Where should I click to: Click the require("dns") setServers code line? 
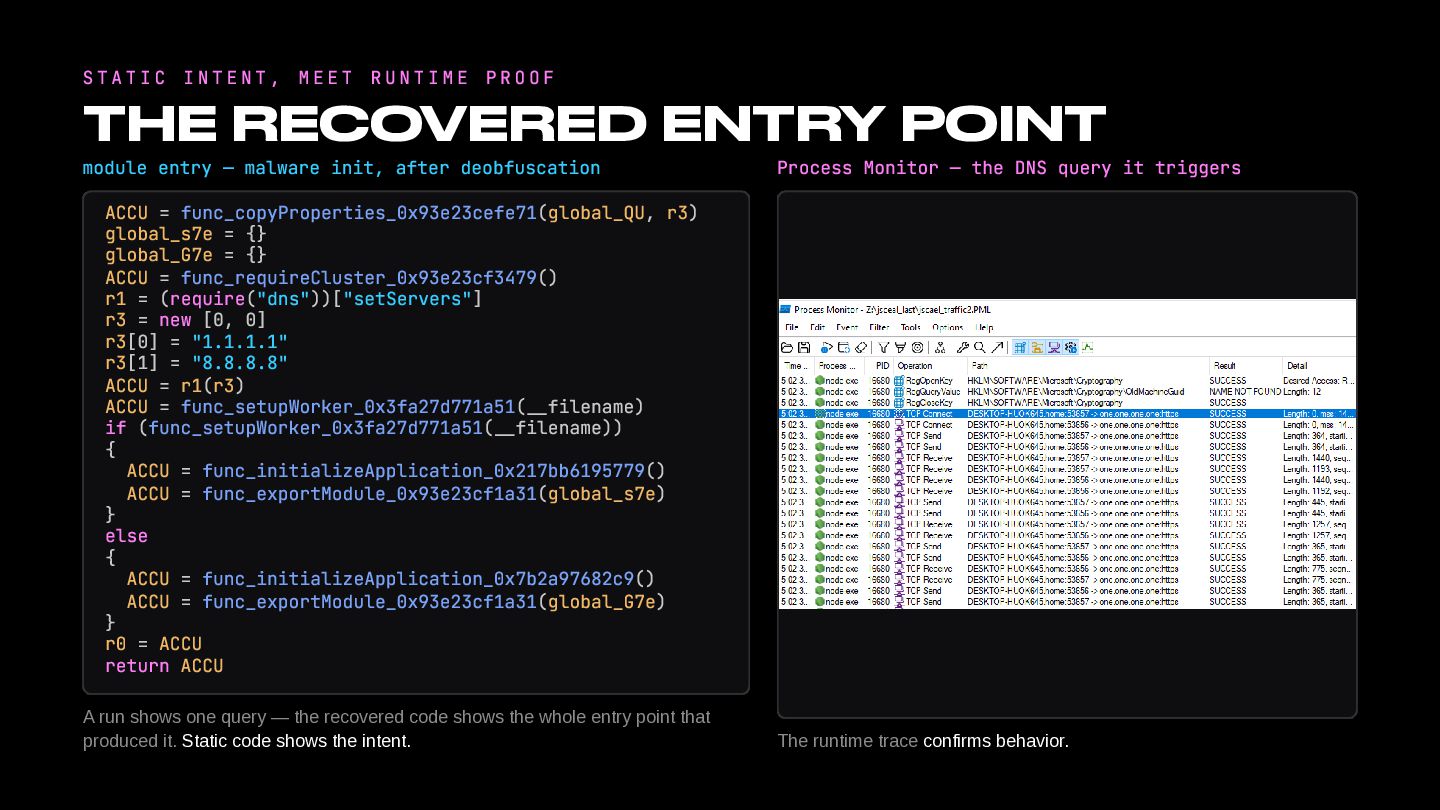294,299
